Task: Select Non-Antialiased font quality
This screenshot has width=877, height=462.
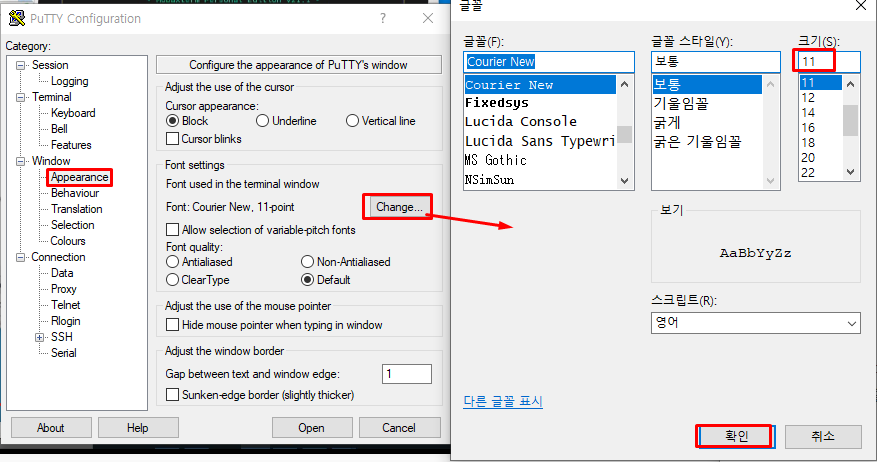Action: tap(307, 262)
